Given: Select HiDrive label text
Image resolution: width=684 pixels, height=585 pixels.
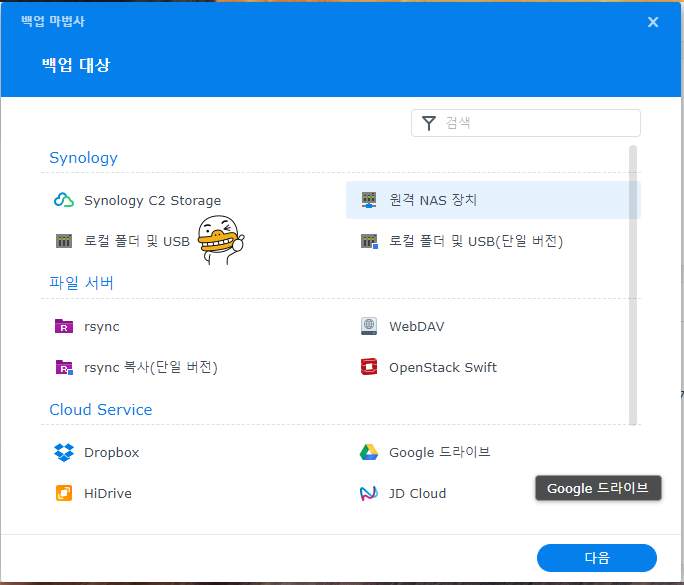Looking at the screenshot, I should (x=108, y=493).
